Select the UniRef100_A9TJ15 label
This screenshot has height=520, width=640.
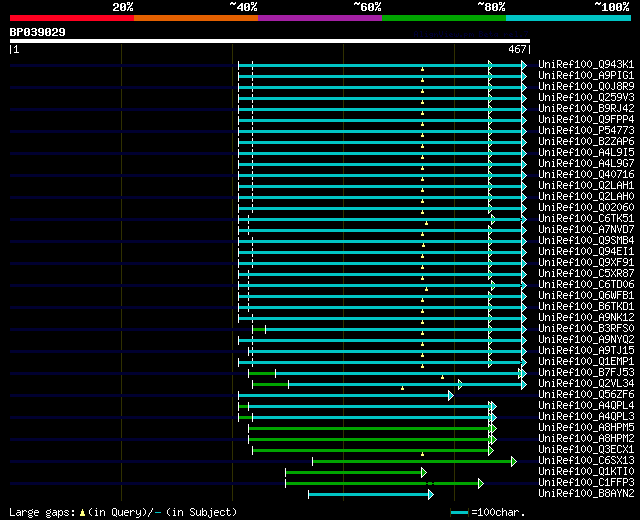point(586,351)
